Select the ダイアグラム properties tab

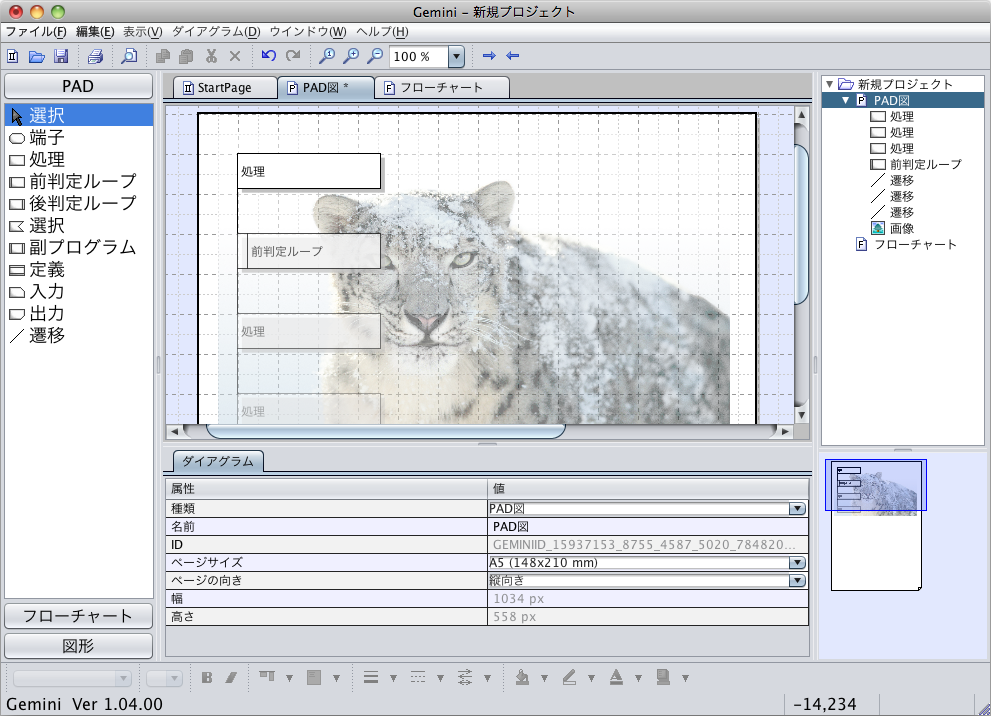coord(218,461)
